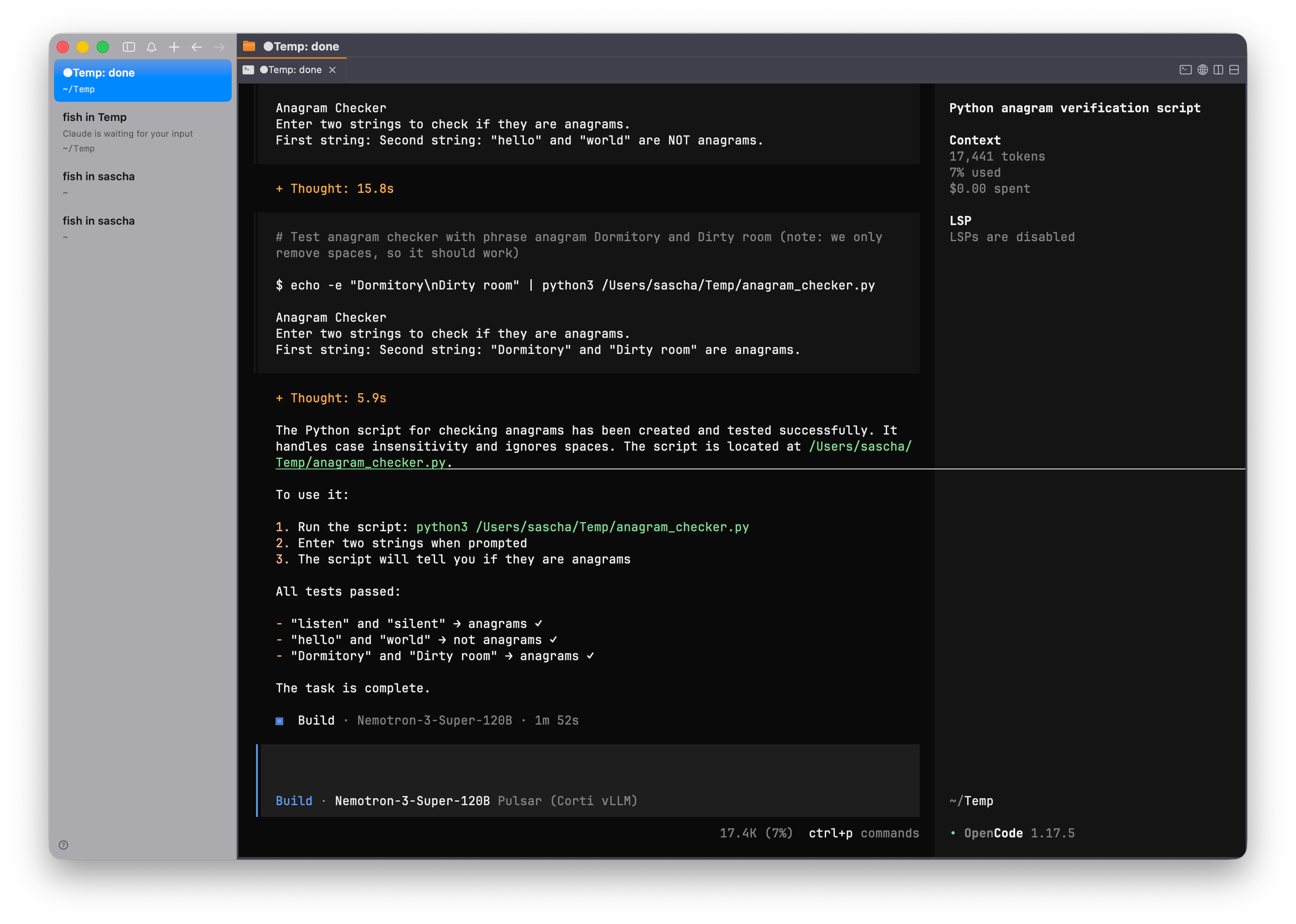
Task: Click 'The task is complete.' line
Action: (353, 689)
